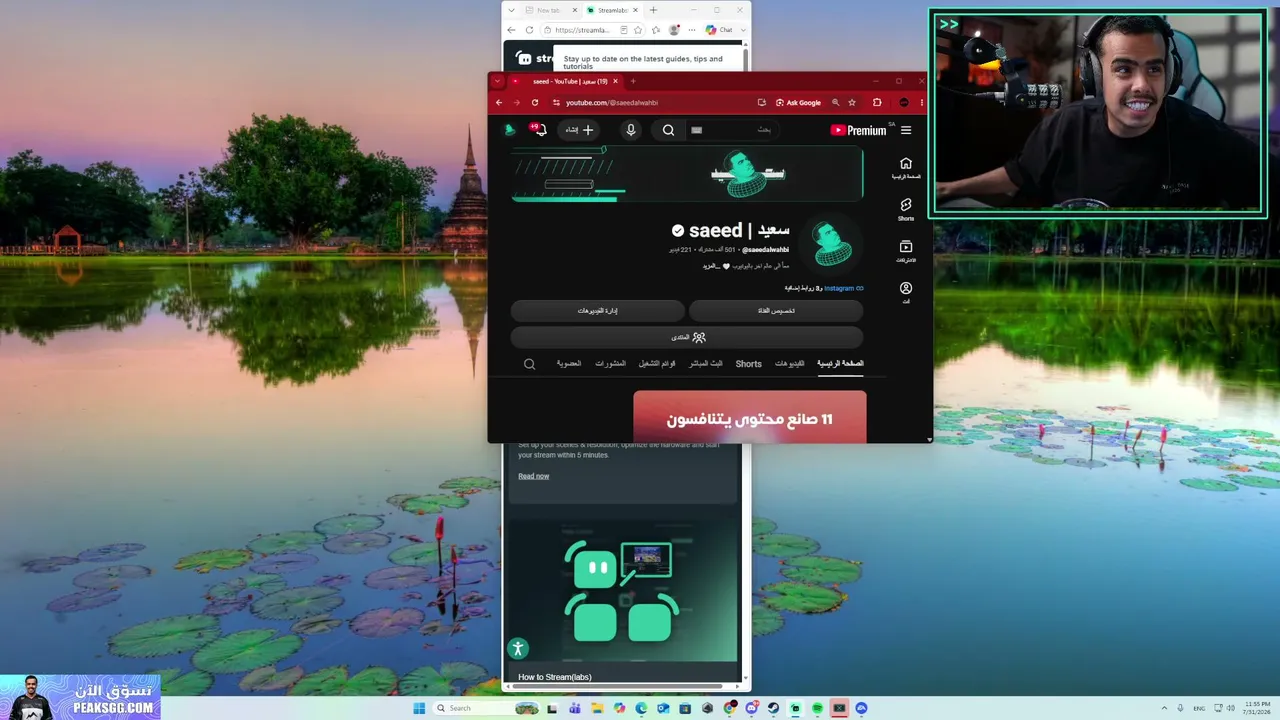Click the YouTube search magnifier button
Viewport: 1280px width, 720px height.
tap(668, 130)
